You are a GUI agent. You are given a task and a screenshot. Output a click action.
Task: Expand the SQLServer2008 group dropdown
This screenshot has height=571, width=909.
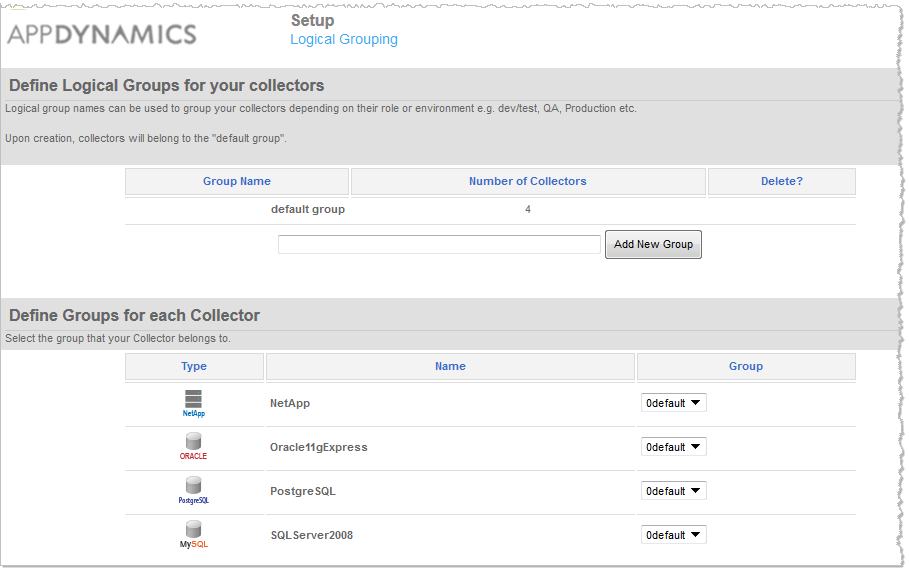coord(673,535)
